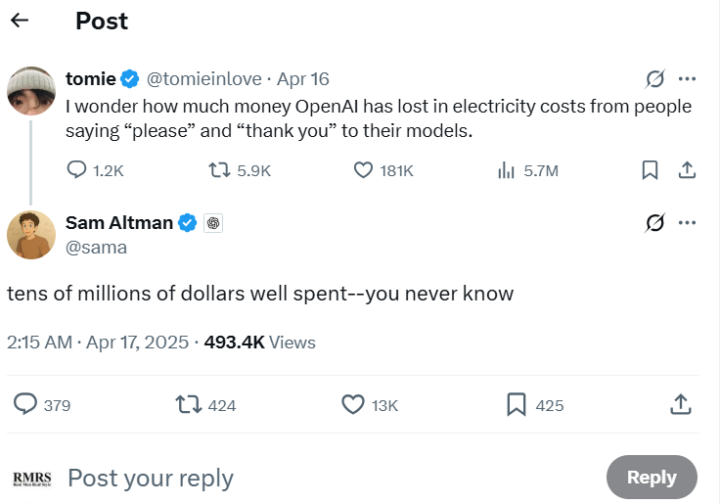Repost Sam Altman's post showing 424

click(186, 404)
